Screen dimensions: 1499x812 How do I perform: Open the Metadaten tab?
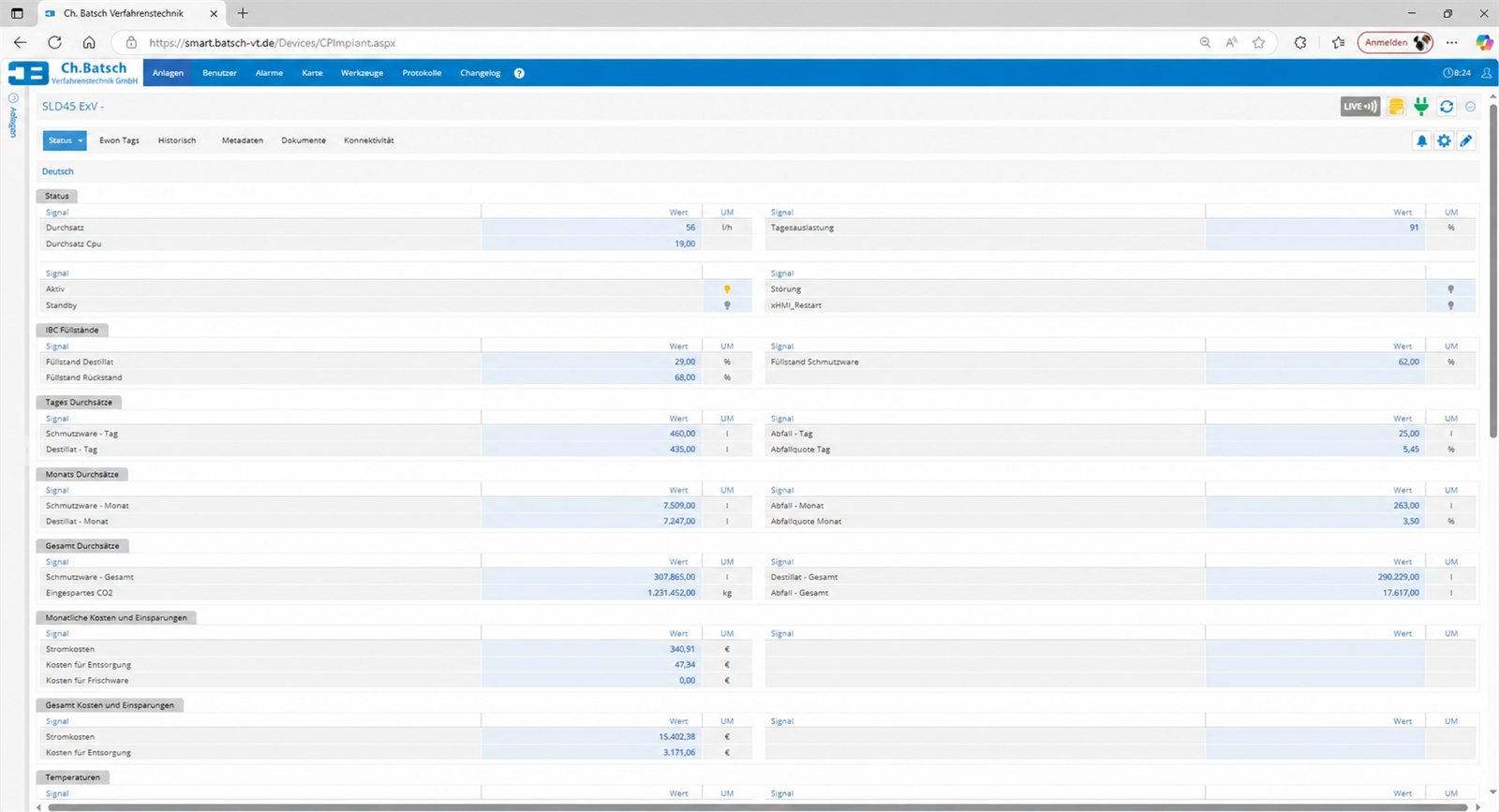(x=243, y=140)
